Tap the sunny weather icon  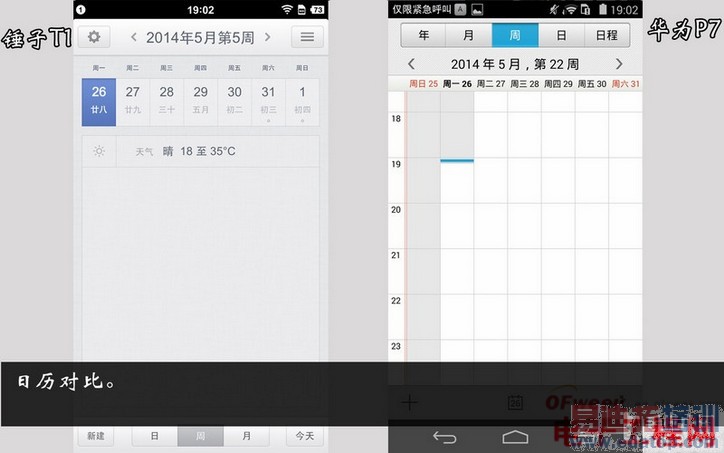point(99,151)
